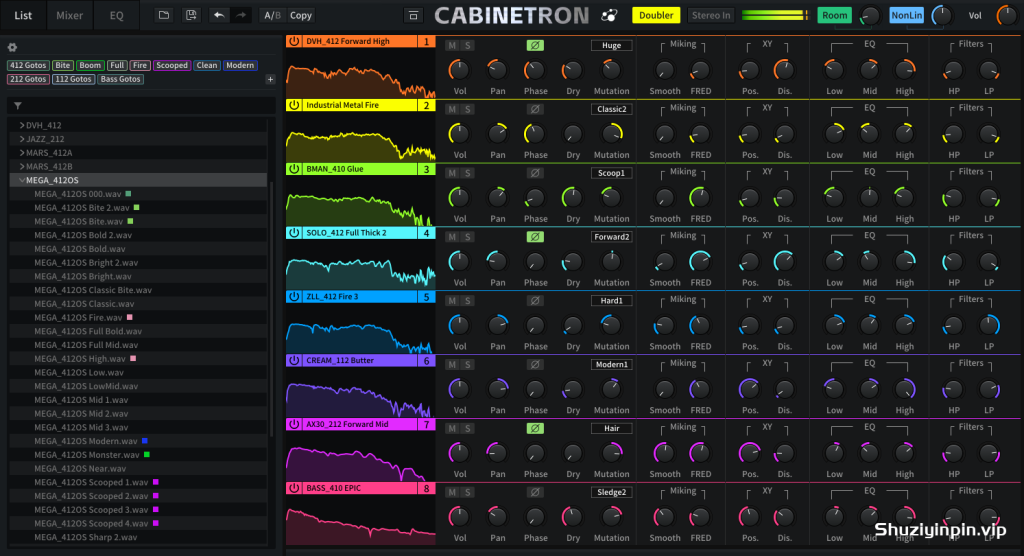Click the window layout icon beside the CABINETRON title

click(413, 16)
